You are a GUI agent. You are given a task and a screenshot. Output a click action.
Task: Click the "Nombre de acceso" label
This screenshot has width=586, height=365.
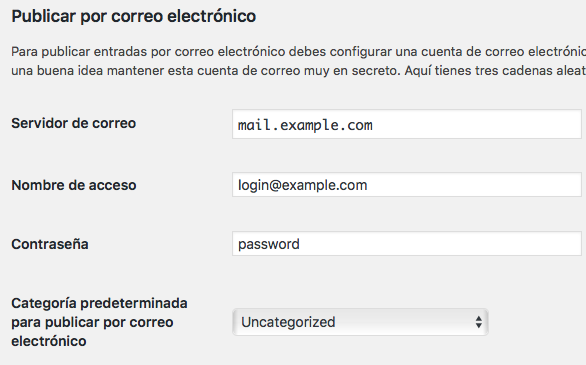point(74,185)
